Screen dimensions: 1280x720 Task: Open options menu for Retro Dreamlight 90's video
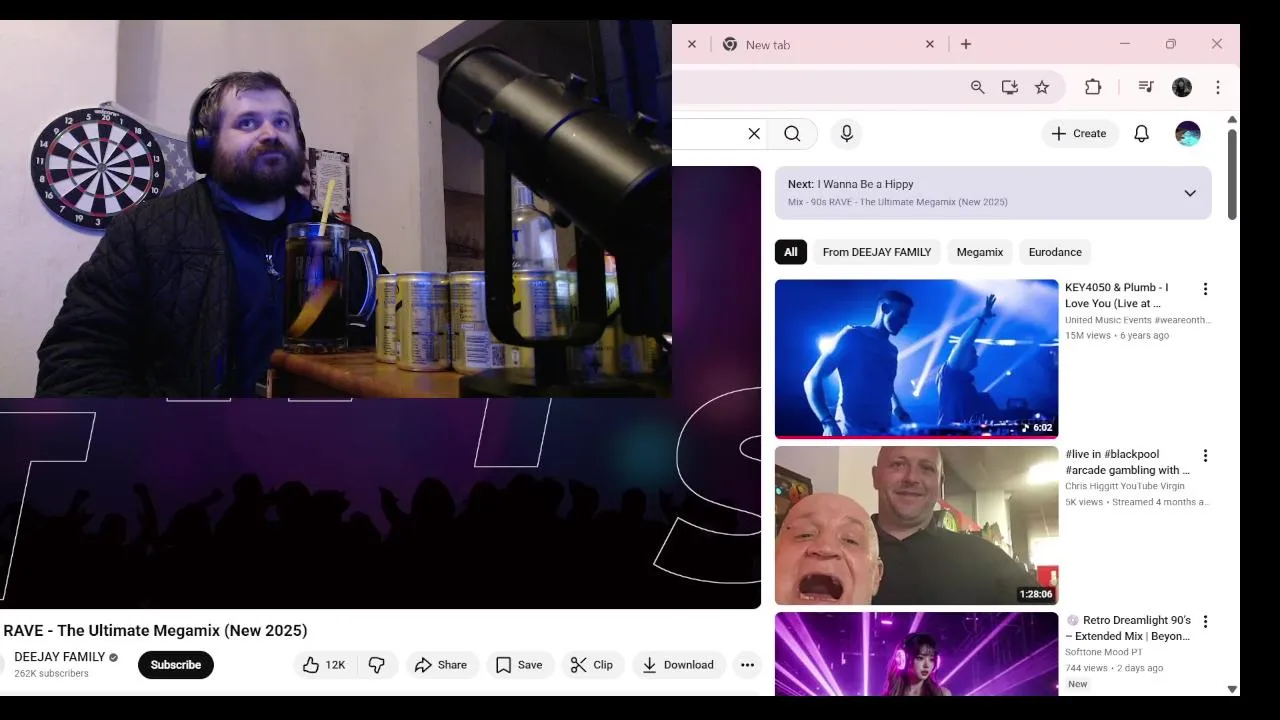[x=1205, y=622]
